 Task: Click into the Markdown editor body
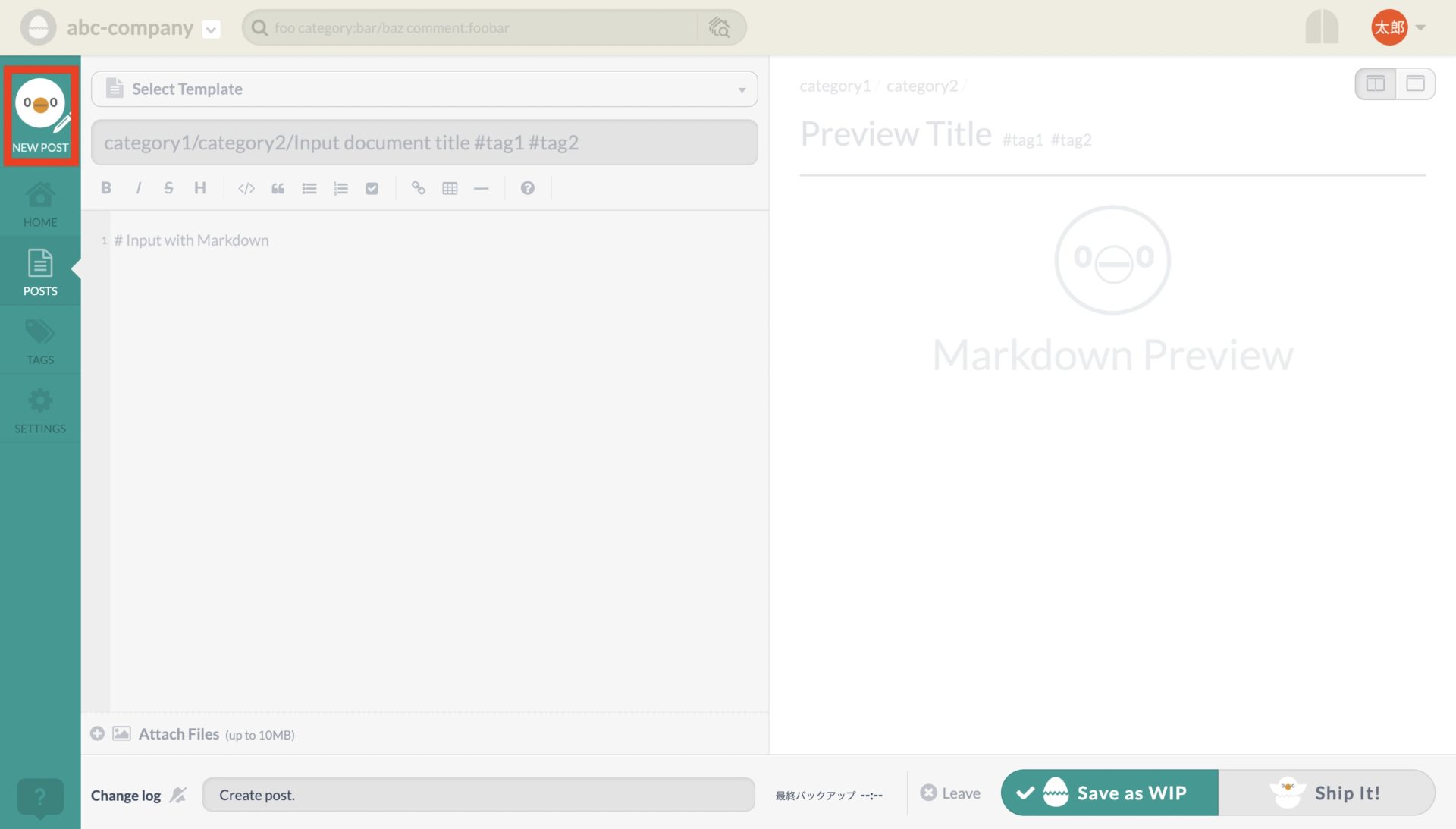[x=438, y=460]
